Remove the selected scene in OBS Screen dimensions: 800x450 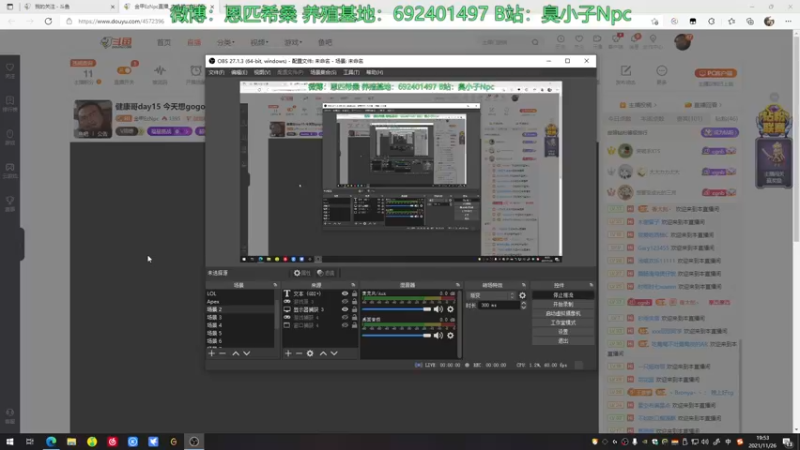click(222, 353)
